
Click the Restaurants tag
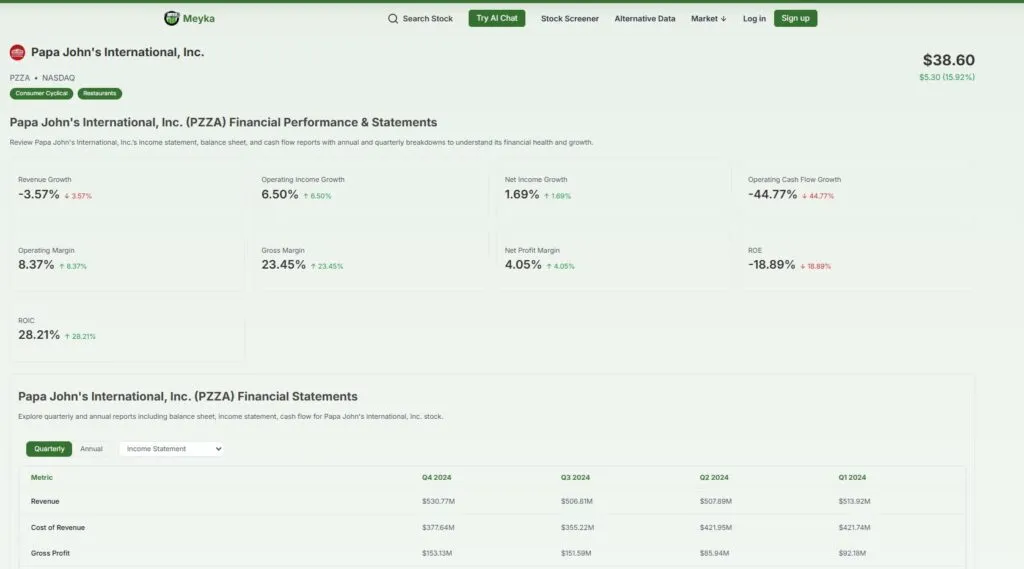(99, 93)
